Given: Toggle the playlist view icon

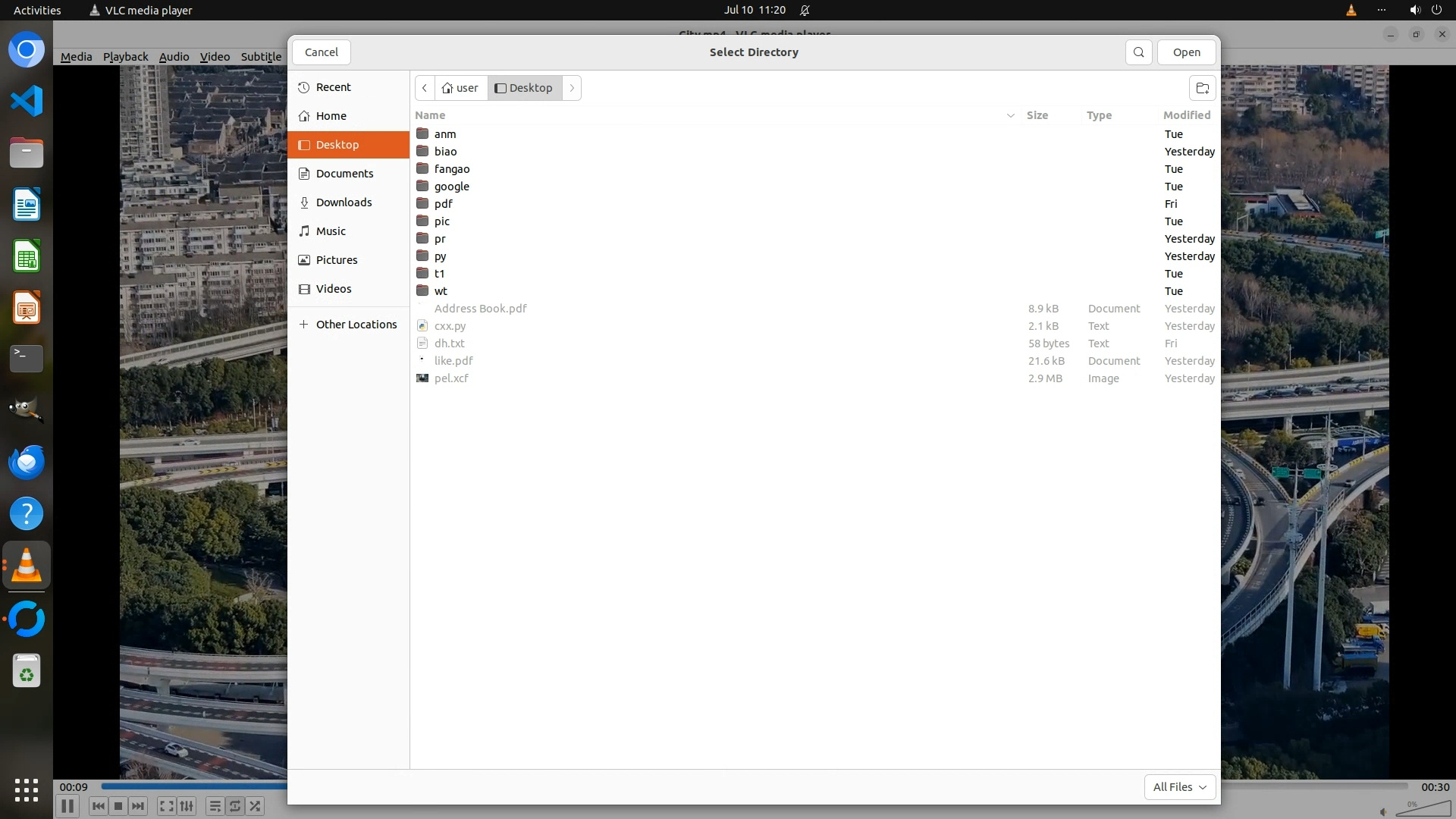Looking at the screenshot, I should click(215, 806).
